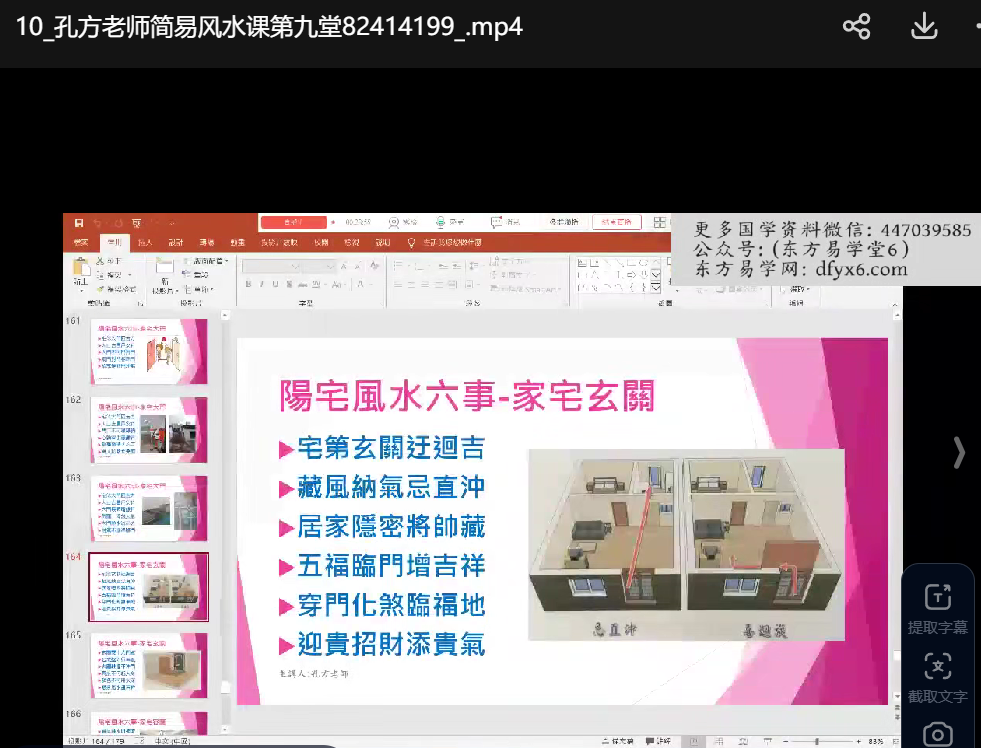The height and width of the screenshot is (748, 981).
Task: Click the share icon in the top bar
Action: (856, 27)
